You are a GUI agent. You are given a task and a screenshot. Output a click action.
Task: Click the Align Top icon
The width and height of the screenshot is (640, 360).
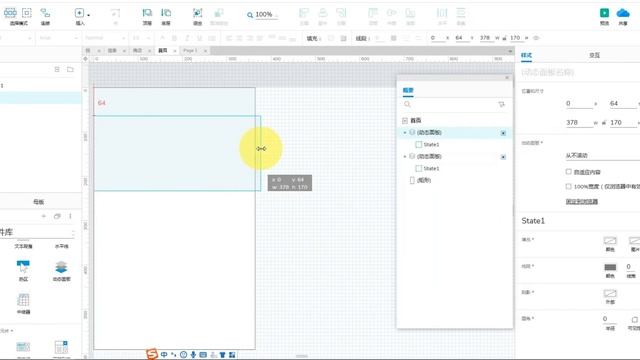click(373, 13)
